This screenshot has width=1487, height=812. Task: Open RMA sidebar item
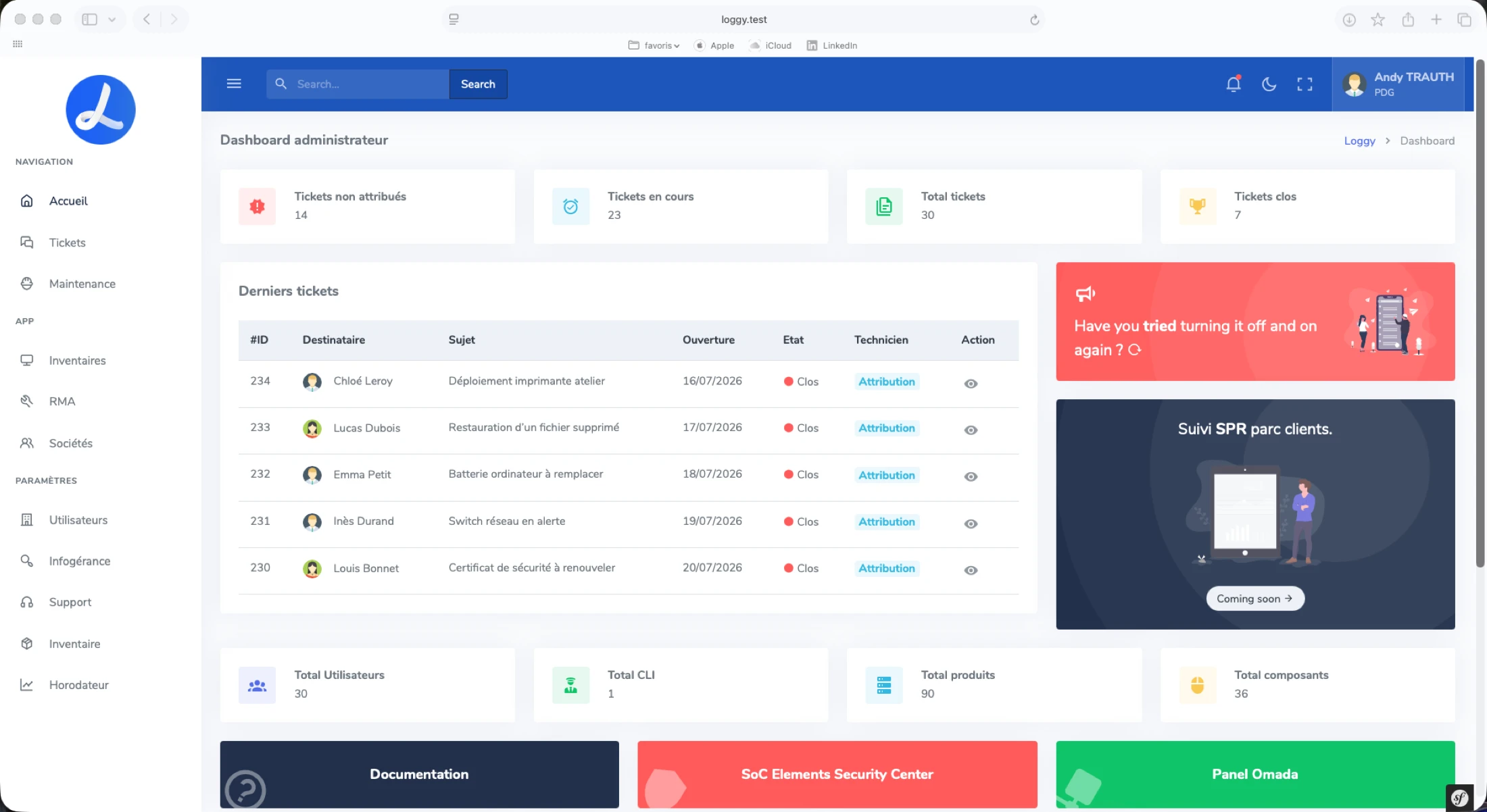62,401
